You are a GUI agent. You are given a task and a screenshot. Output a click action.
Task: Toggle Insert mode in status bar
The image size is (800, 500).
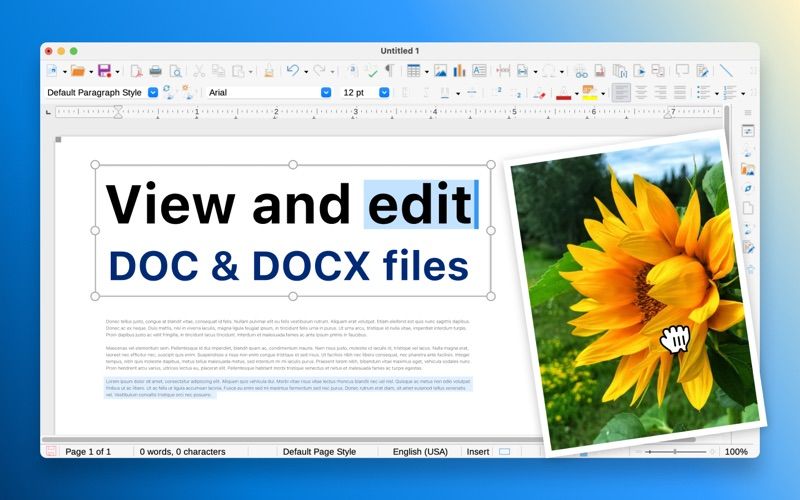(478, 452)
